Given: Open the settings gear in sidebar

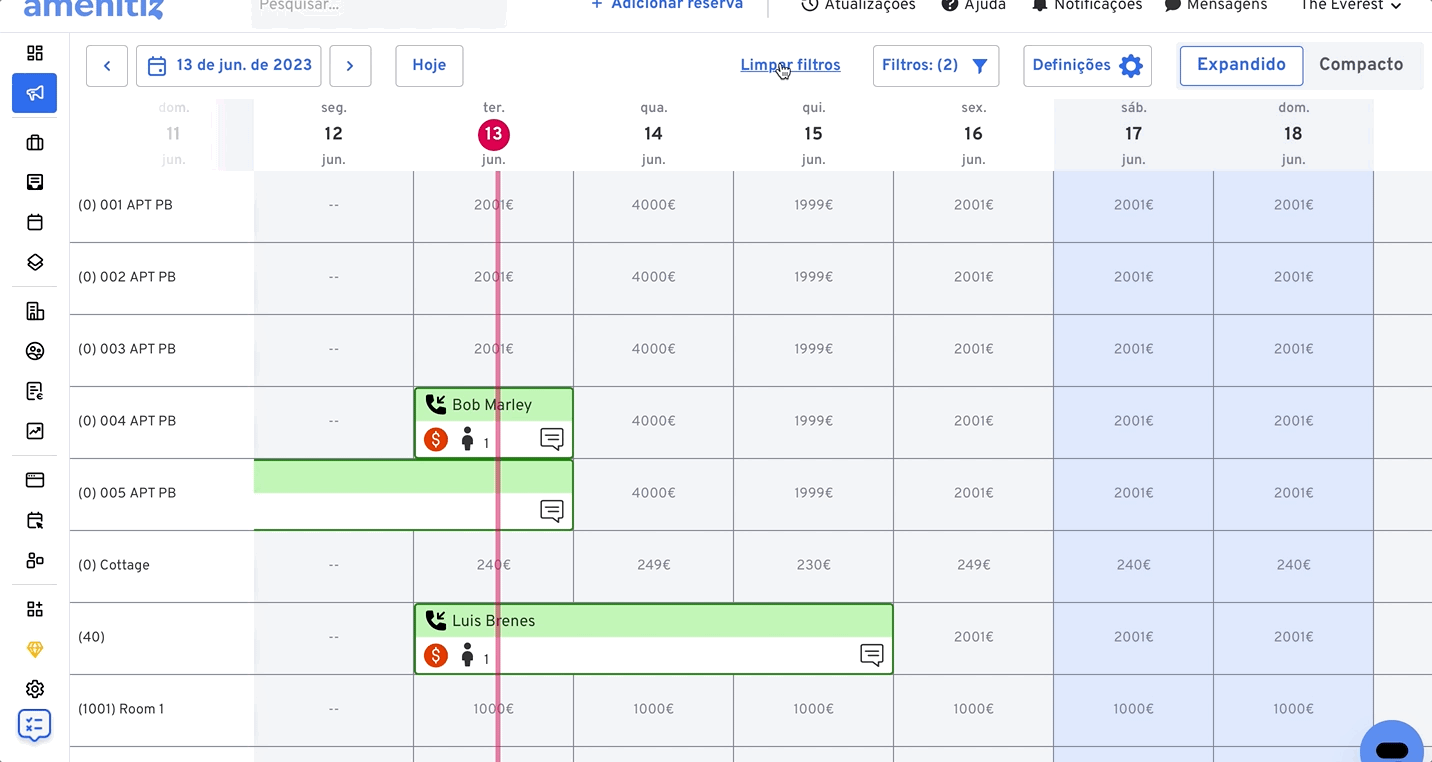Looking at the screenshot, I should coord(35,689).
